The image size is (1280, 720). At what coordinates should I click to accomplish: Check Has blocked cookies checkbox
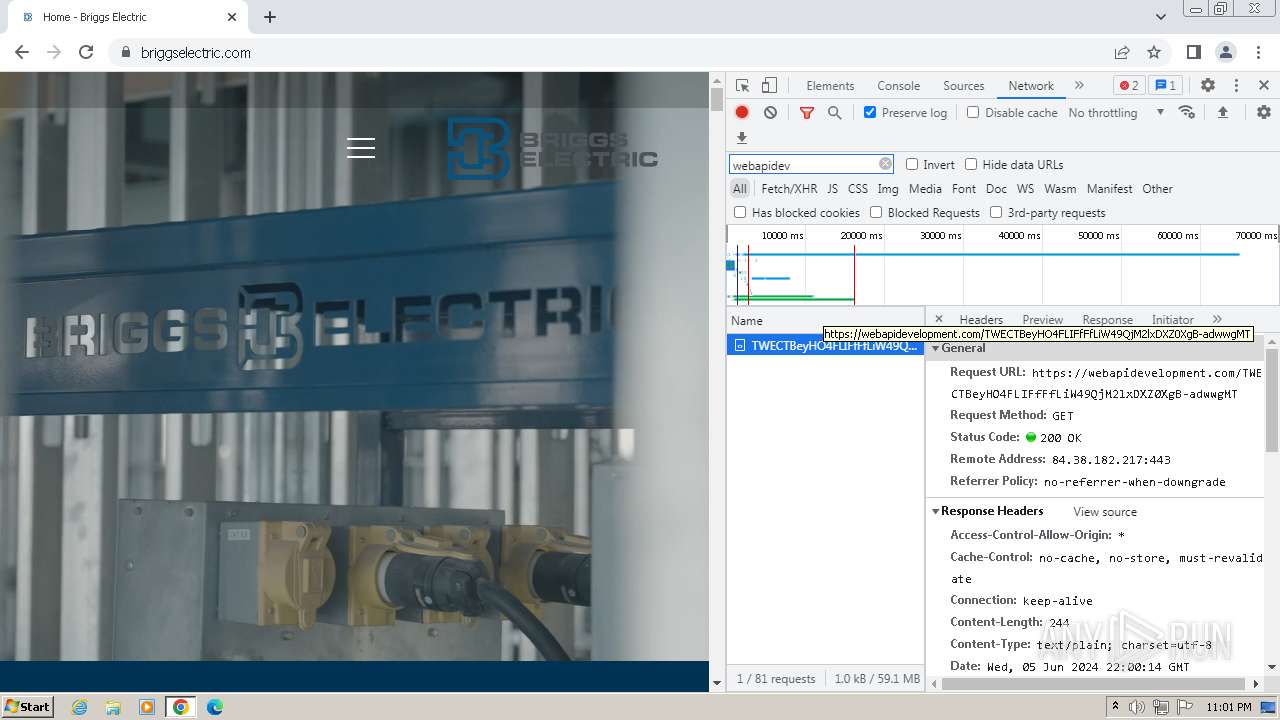coord(740,212)
